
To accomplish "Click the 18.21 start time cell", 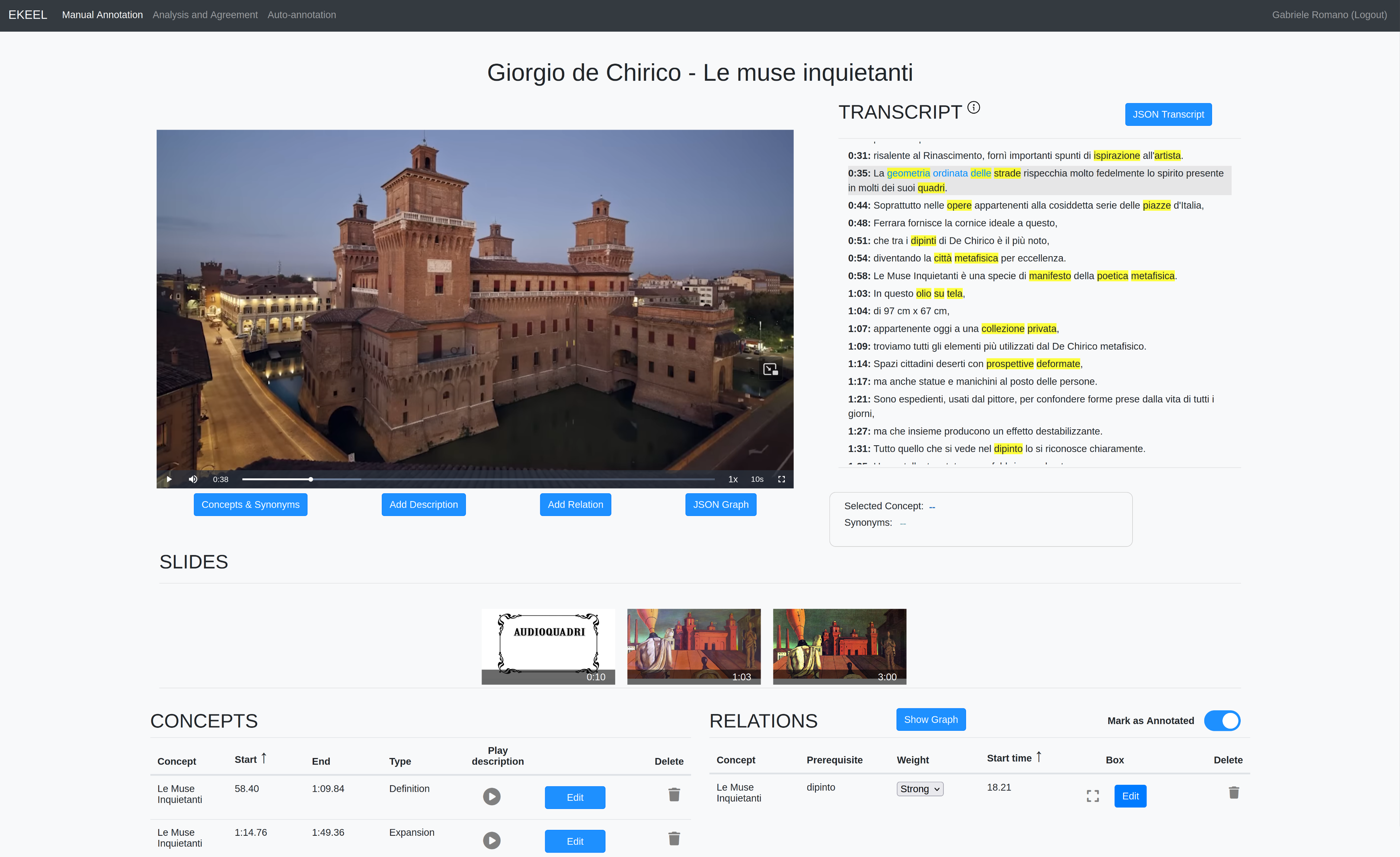I will click(999, 787).
